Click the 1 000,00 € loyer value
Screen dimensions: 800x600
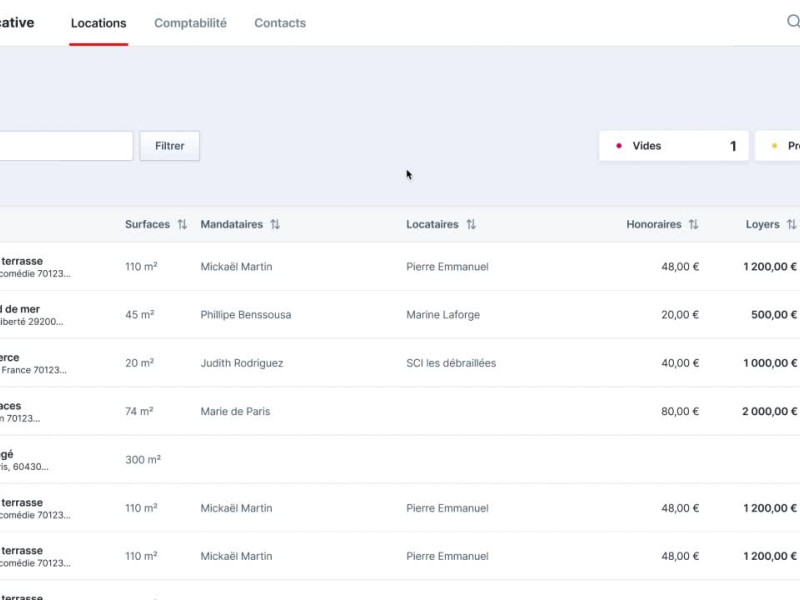pyautogui.click(x=770, y=363)
